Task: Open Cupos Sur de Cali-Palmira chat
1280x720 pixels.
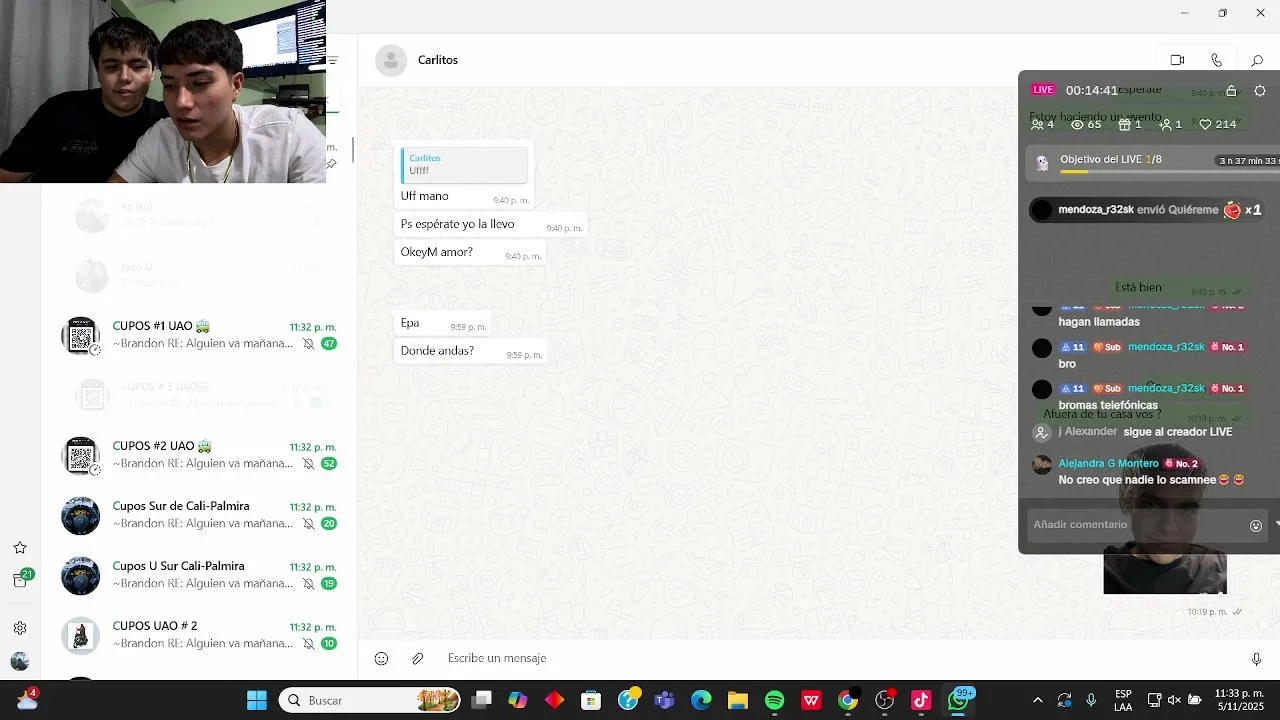Action: [x=199, y=515]
